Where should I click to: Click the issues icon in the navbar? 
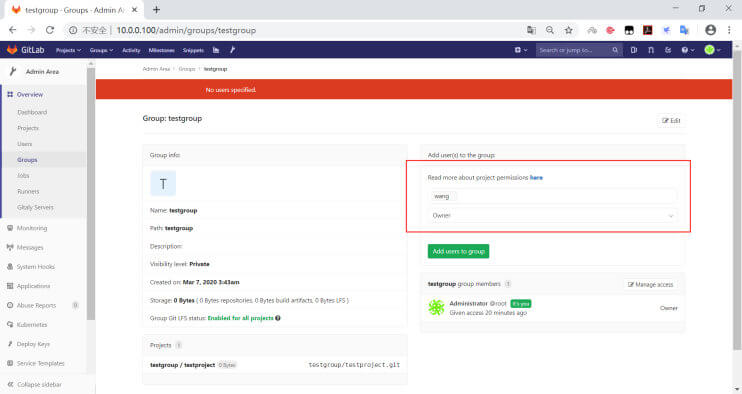(x=634, y=50)
